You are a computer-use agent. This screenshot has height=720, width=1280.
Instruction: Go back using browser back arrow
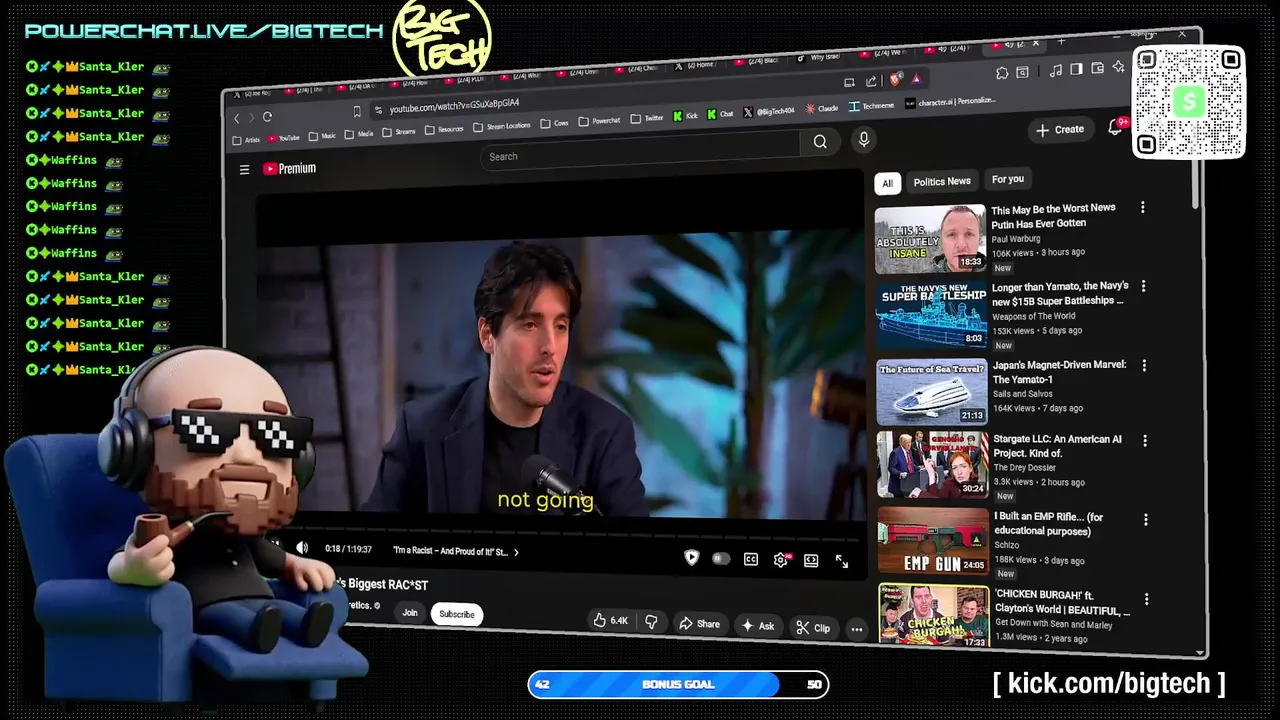click(x=237, y=118)
